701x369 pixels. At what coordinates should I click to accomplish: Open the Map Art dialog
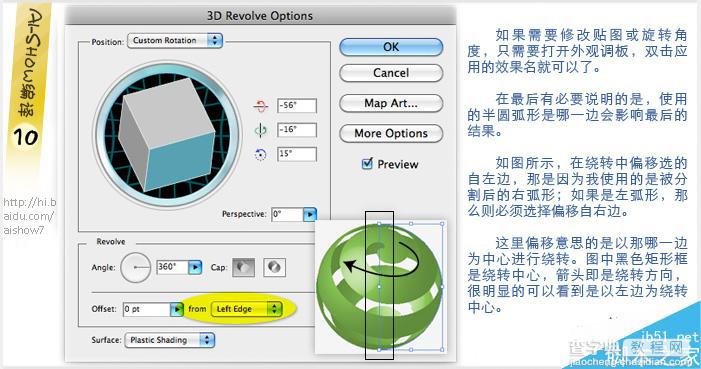tap(391, 103)
